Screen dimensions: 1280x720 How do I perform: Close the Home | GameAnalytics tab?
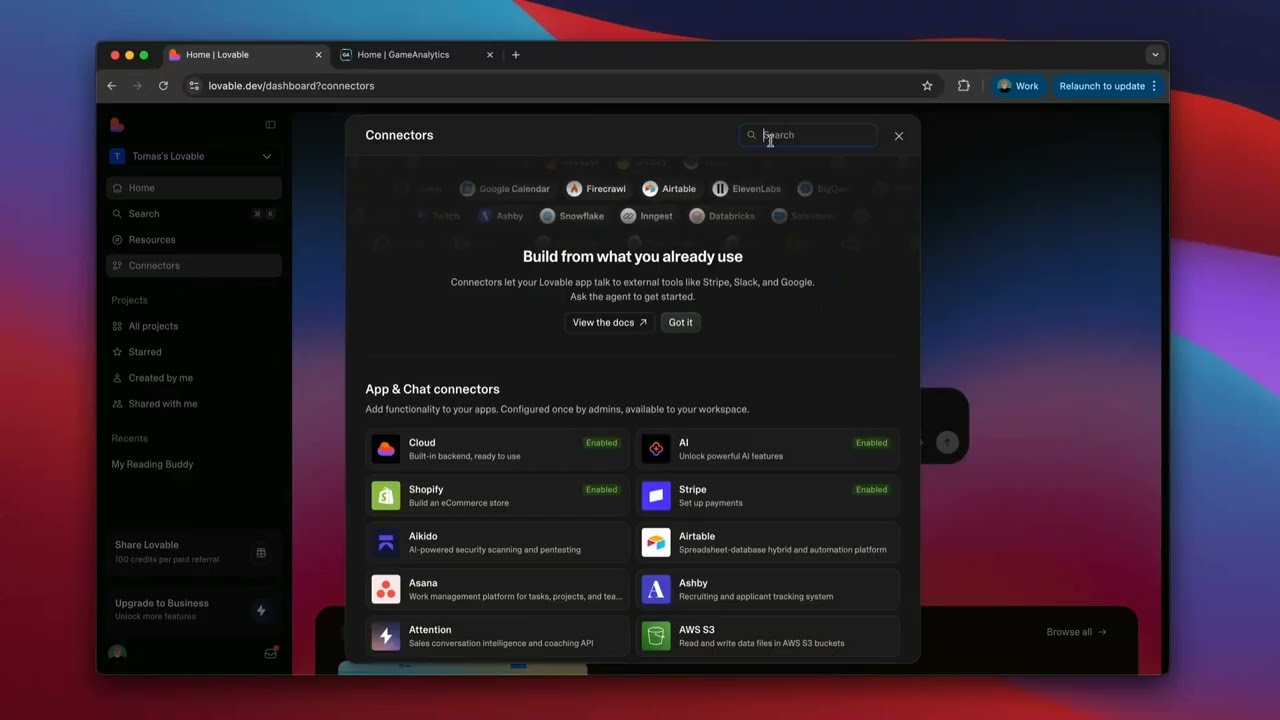[490, 55]
